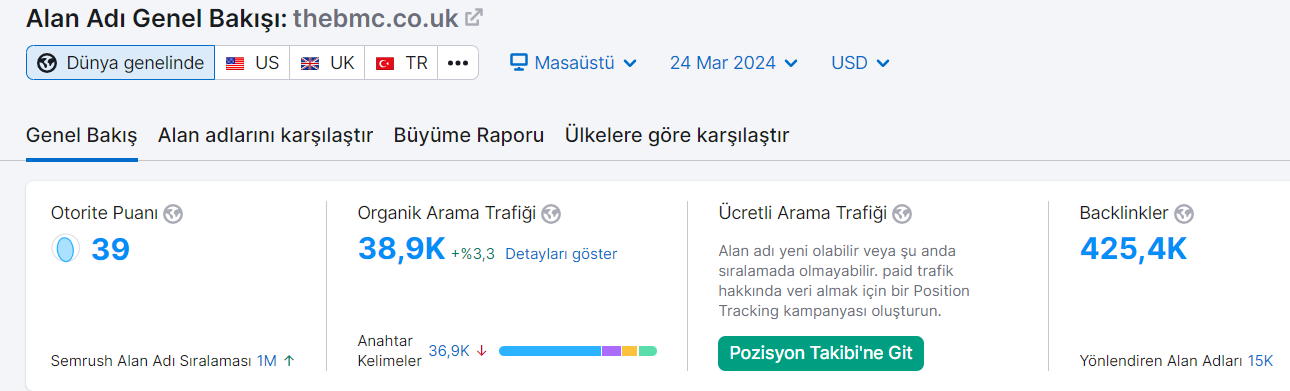Select the TR flag database
The image size is (1290, 391).
pyautogui.click(x=401, y=63)
